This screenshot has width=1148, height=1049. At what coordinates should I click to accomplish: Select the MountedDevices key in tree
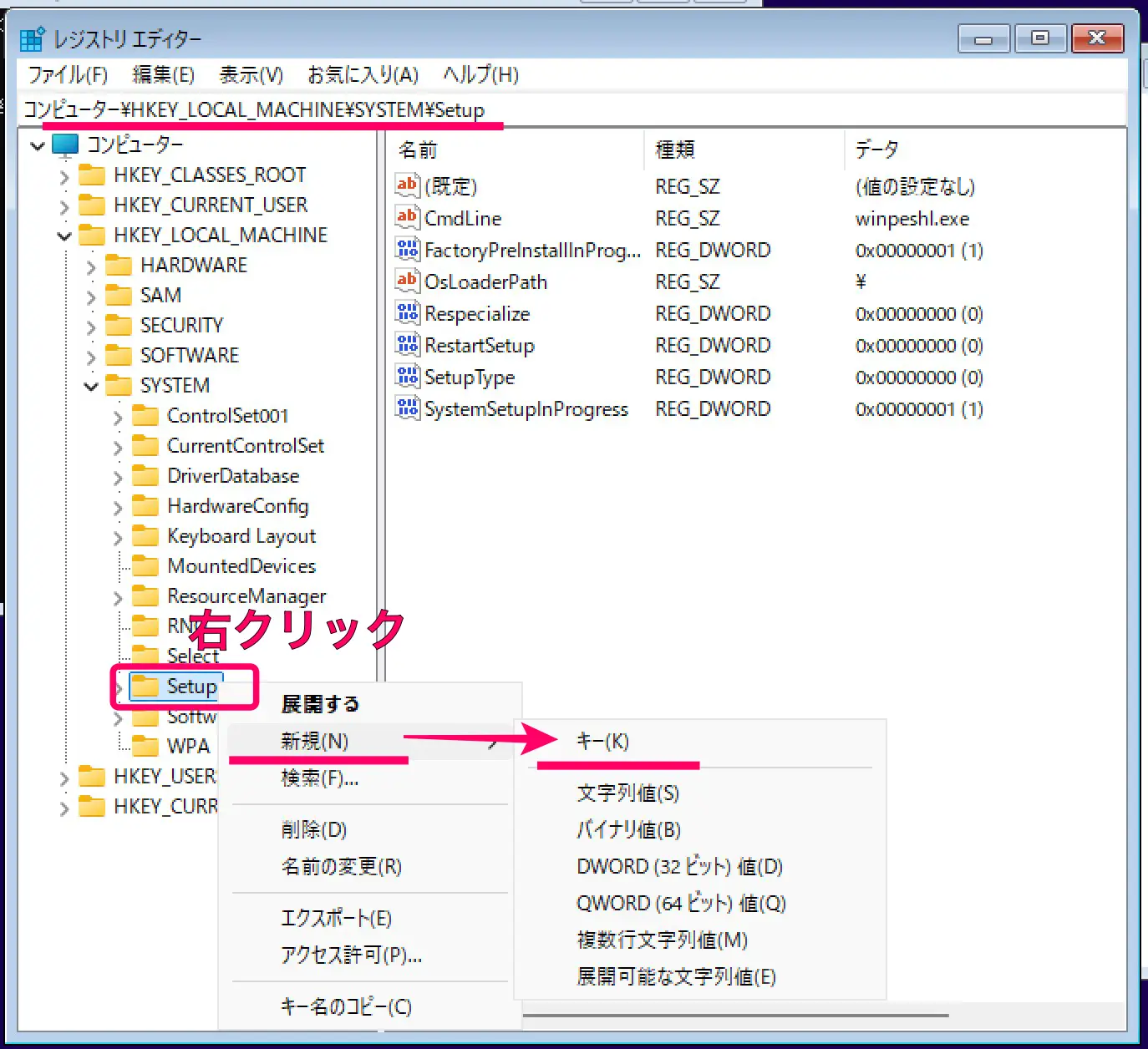click(241, 566)
